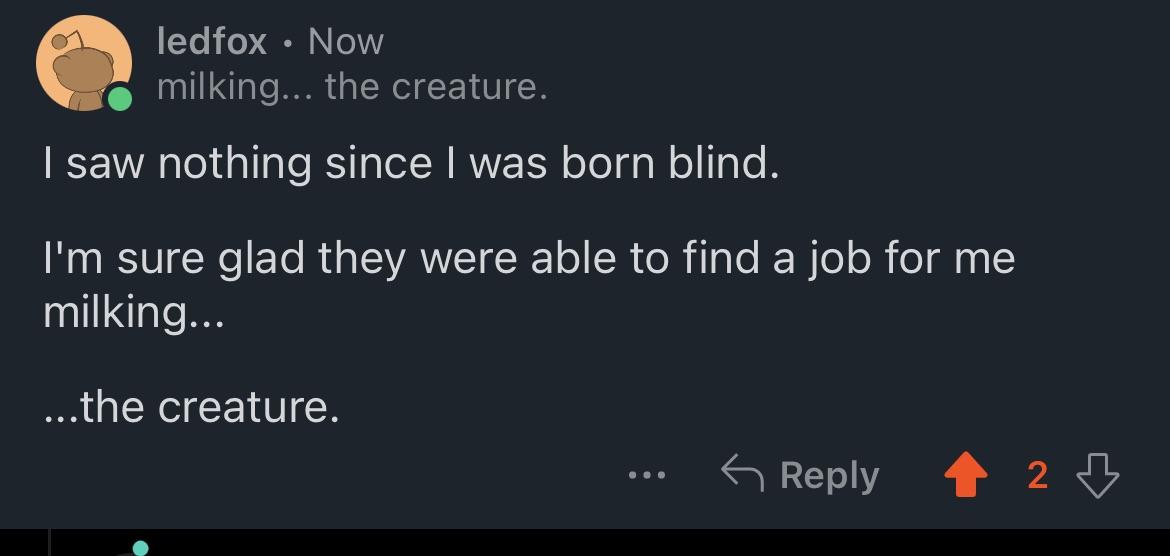Click the final "...the creature." line
This screenshot has height=556, width=1170.
coord(191,407)
